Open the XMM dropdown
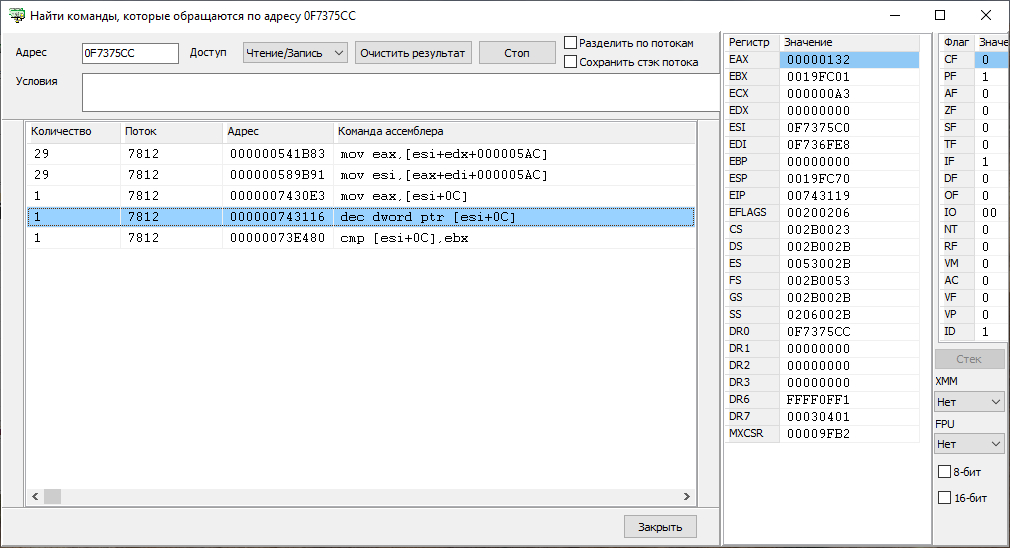Viewport: 1010px width, 548px height. coord(969,402)
